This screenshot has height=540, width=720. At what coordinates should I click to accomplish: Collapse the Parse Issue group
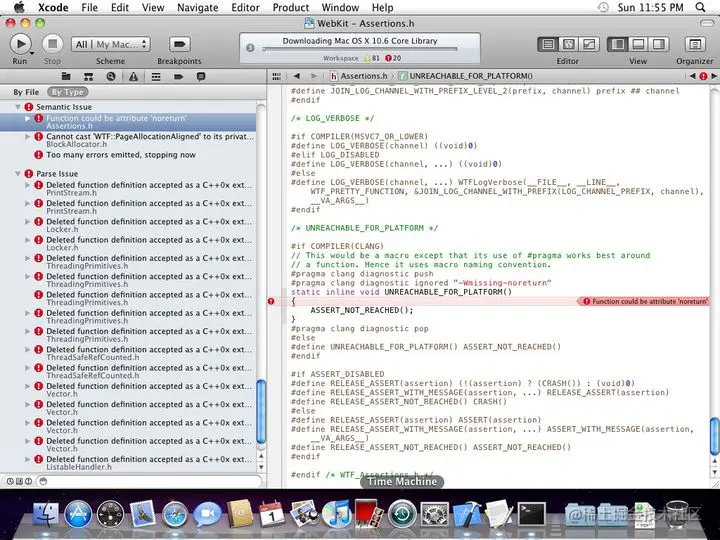click(x=17, y=174)
